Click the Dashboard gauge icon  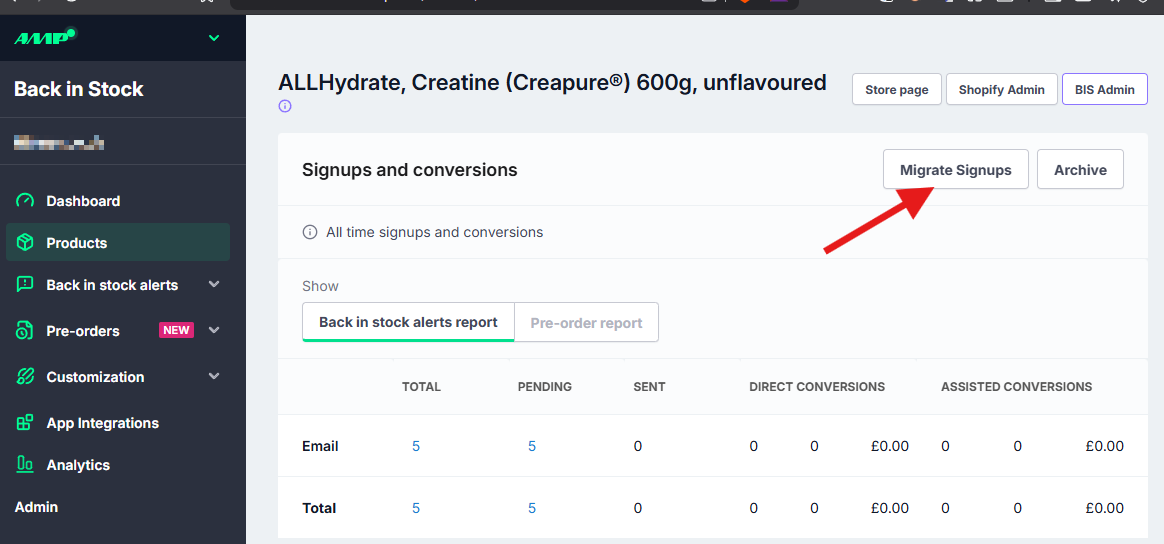(25, 201)
